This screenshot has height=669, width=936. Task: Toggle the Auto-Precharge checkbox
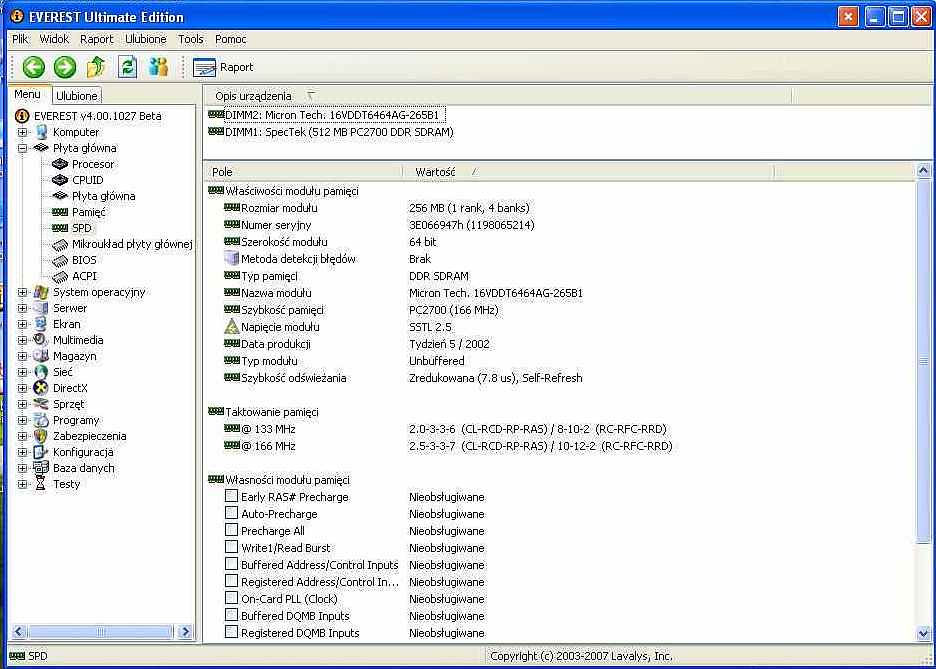(x=231, y=513)
